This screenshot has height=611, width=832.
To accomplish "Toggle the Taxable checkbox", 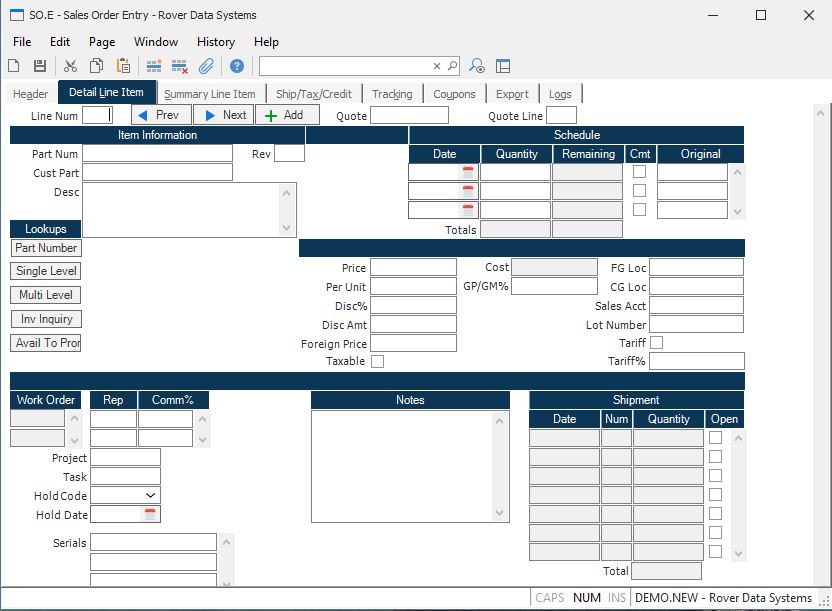I will click(377, 361).
